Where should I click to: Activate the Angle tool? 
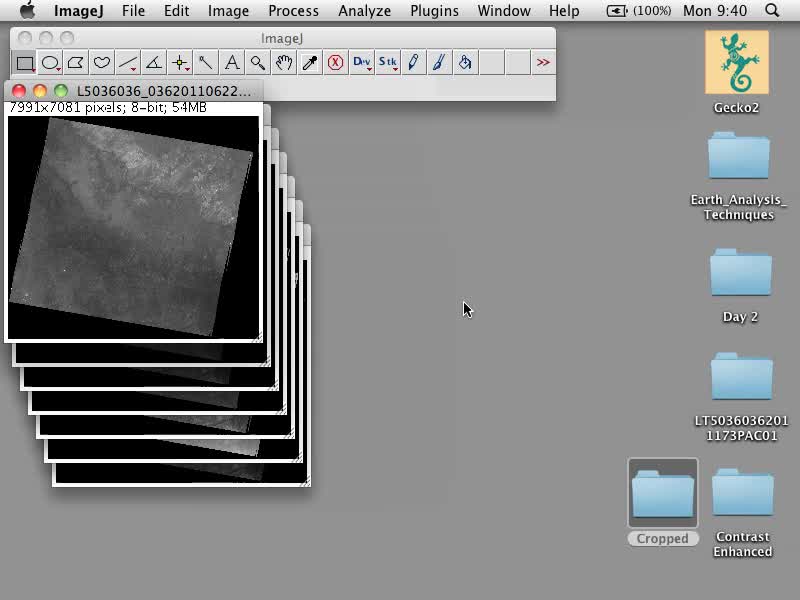pyautogui.click(x=154, y=63)
